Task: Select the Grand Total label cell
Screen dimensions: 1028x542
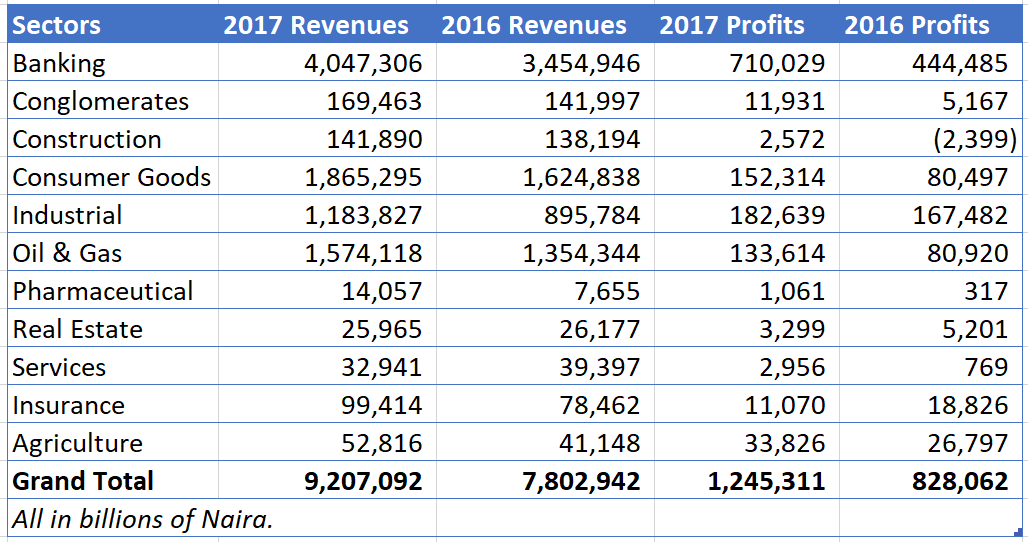Action: coord(83,482)
